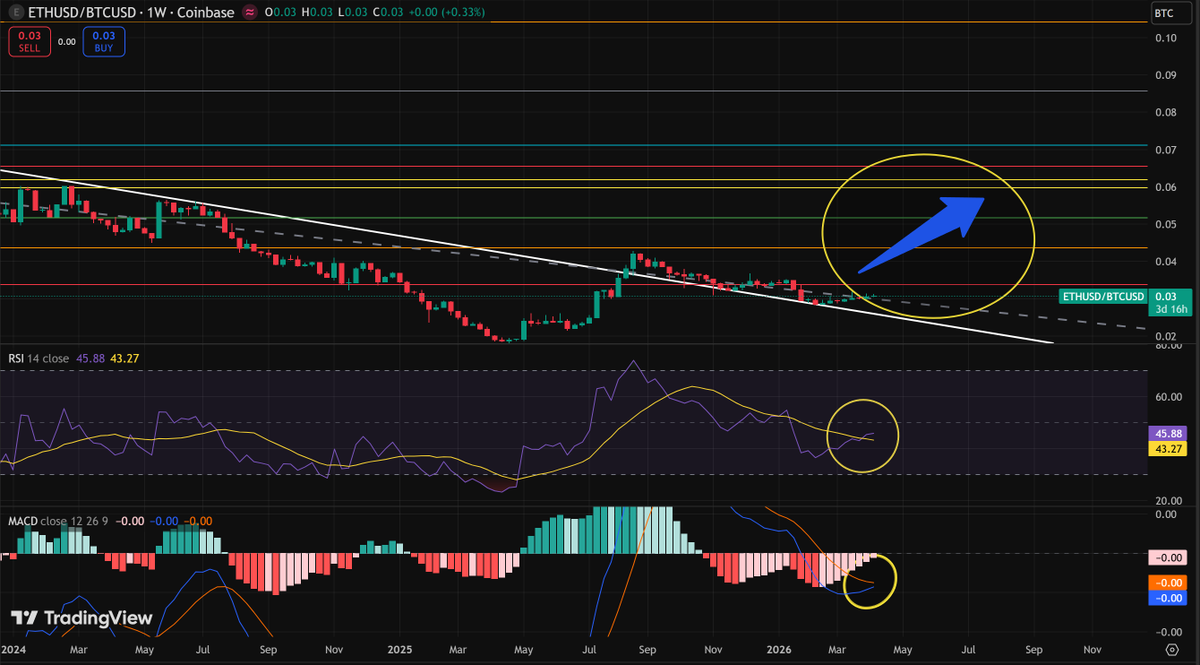Click the 2025 label on the time axis
Screen dimensions: 1200x665
click(x=400, y=650)
